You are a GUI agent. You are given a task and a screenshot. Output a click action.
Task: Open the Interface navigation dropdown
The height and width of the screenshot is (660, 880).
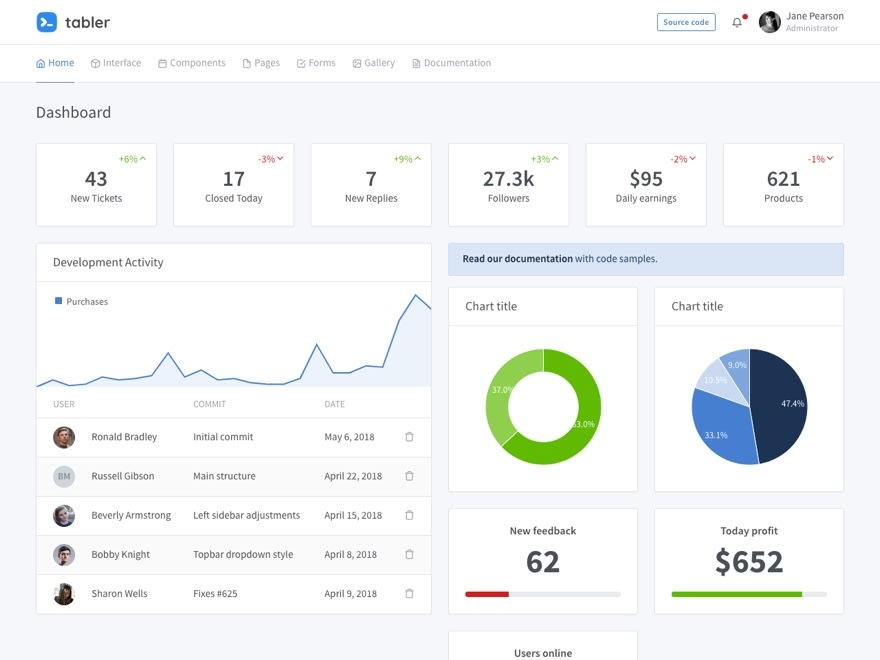(x=115, y=63)
